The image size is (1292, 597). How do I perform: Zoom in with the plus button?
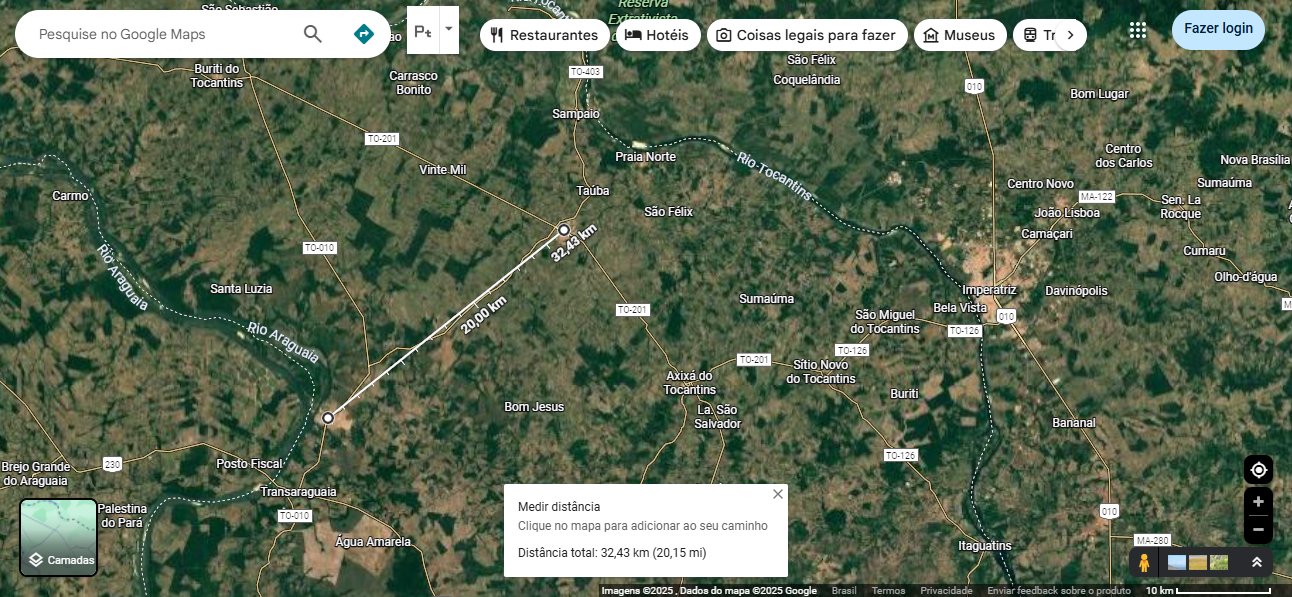pyautogui.click(x=1258, y=502)
